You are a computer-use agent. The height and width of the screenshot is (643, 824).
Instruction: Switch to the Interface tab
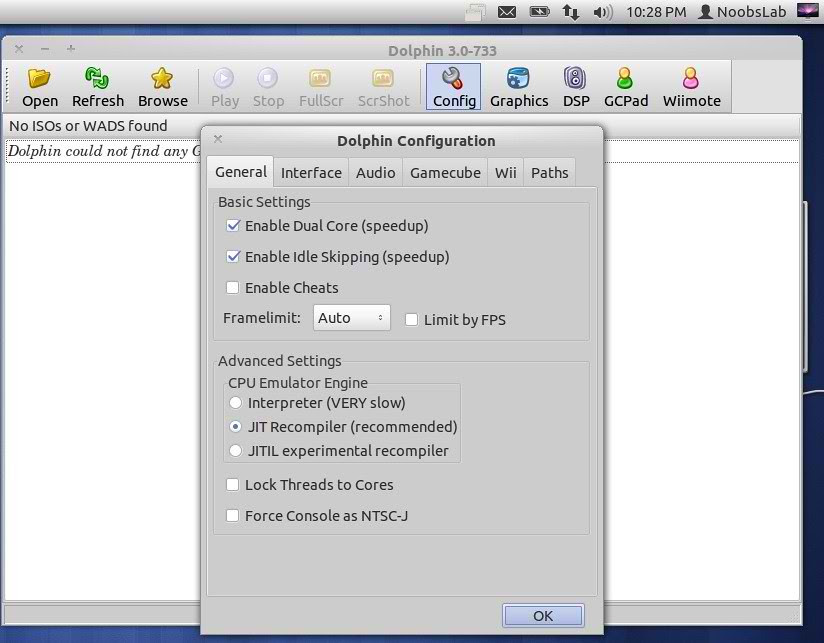311,172
